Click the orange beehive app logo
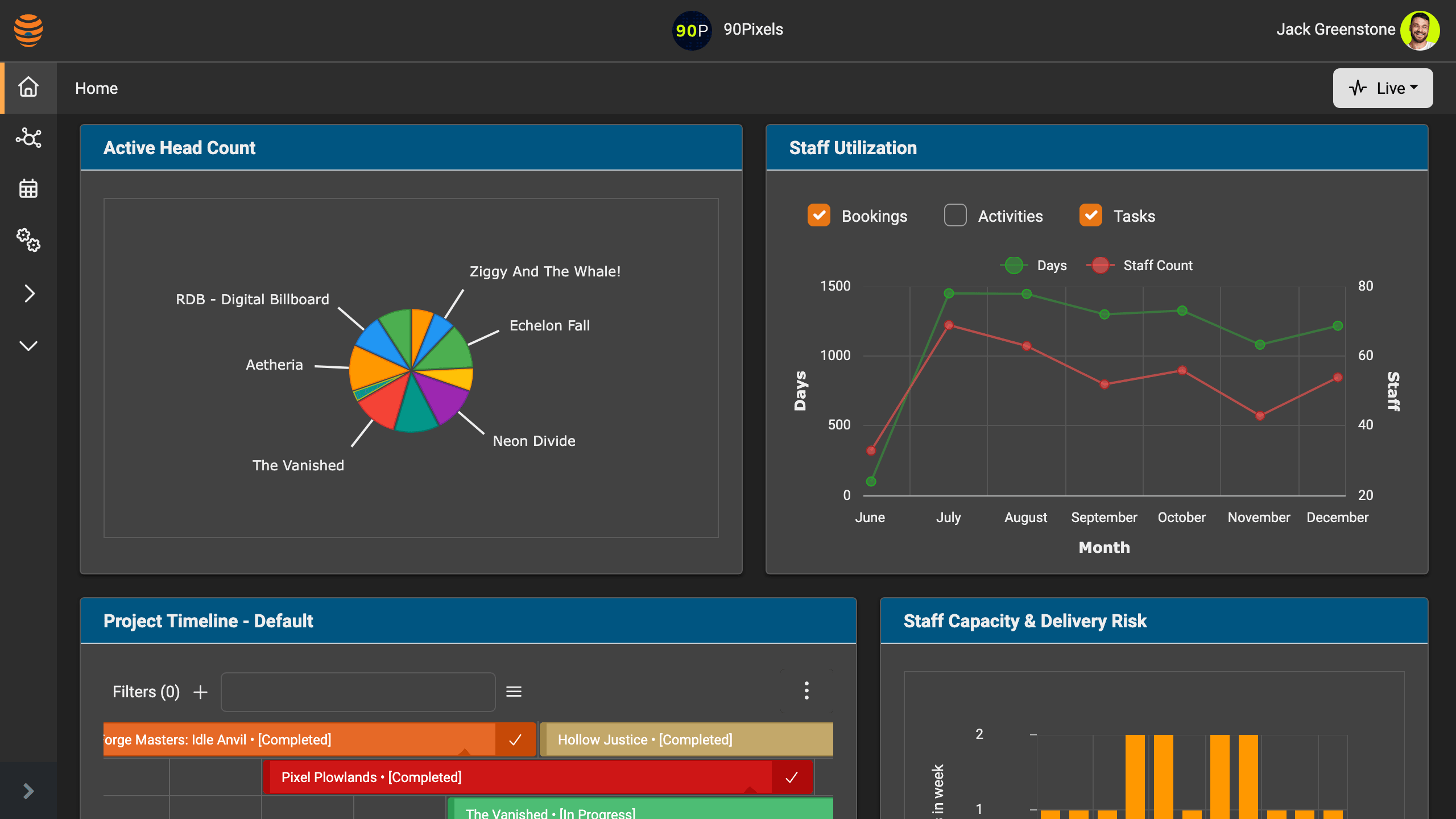This screenshot has width=1456, height=819. point(28,30)
